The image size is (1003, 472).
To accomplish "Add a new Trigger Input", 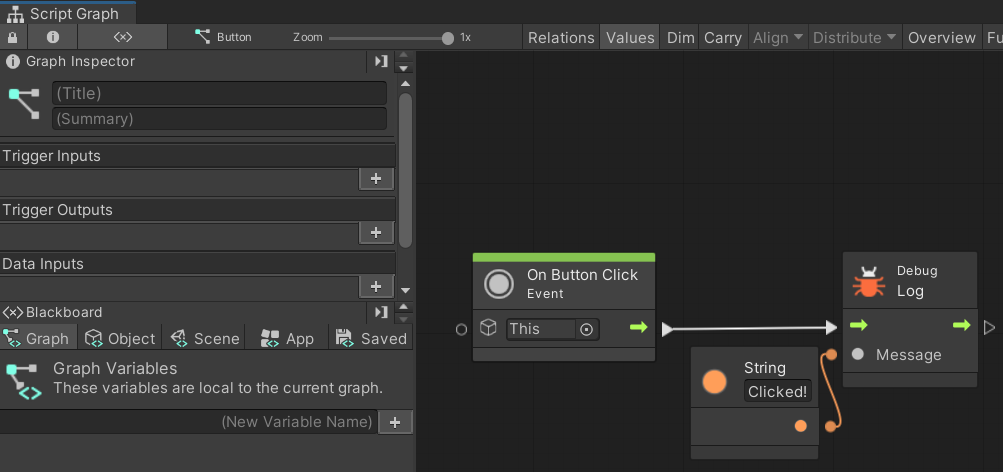I will point(376,178).
